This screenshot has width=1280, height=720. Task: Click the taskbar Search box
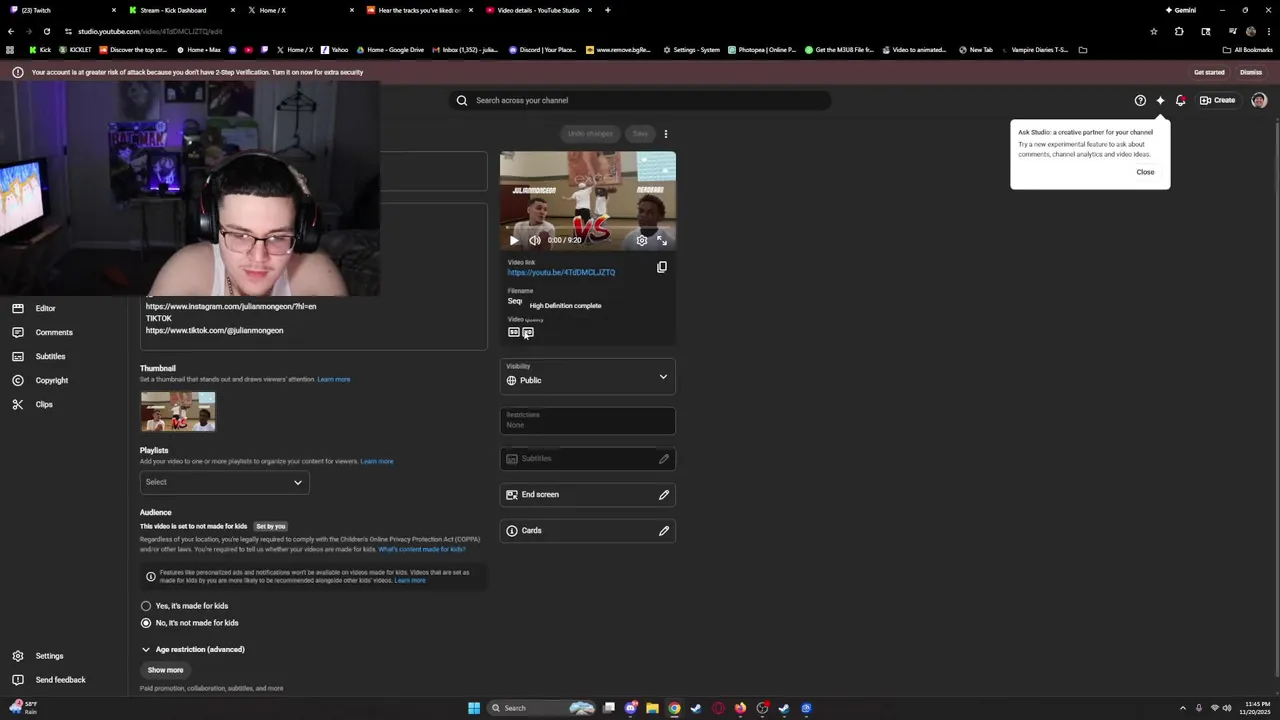pyautogui.click(x=540, y=708)
